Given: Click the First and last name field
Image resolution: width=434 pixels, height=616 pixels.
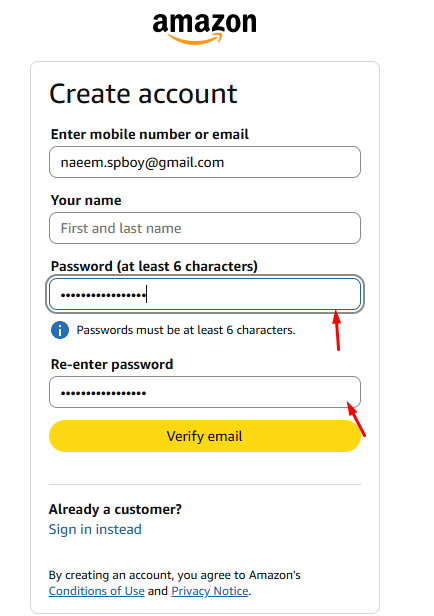Looking at the screenshot, I should pyautogui.click(x=205, y=228).
